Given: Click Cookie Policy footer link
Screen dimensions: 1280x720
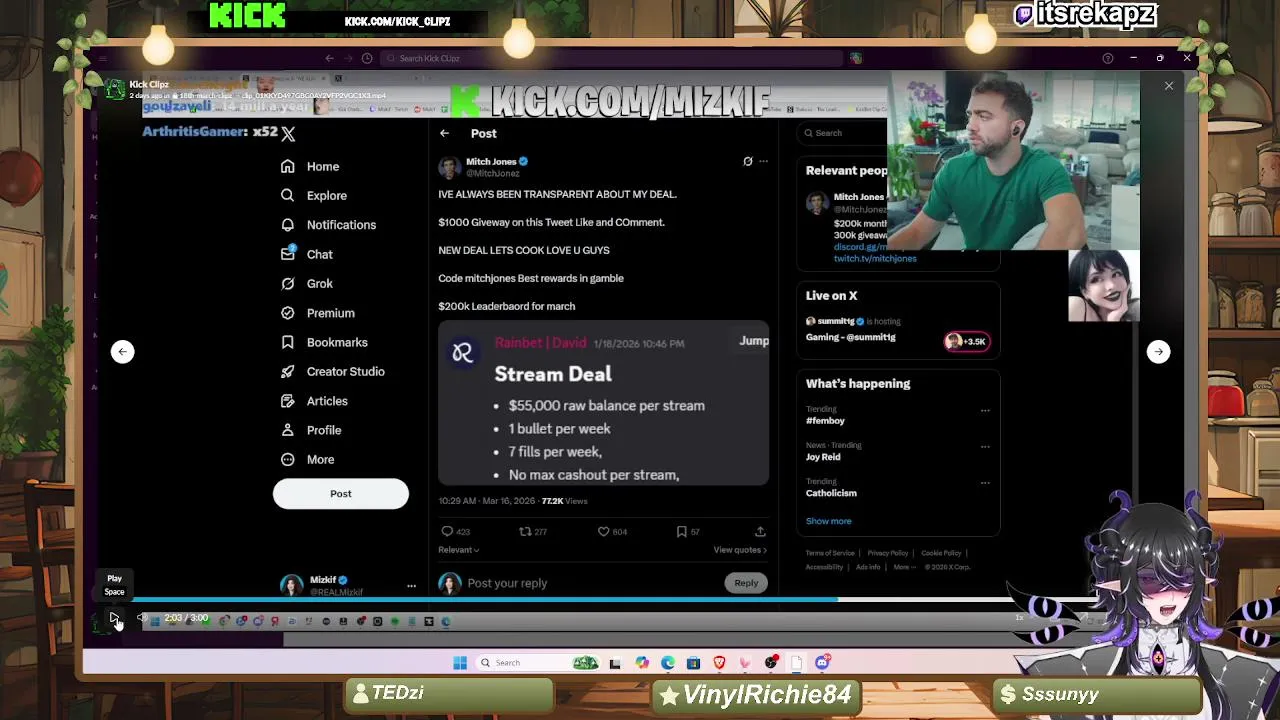Looking at the screenshot, I should [941, 553].
